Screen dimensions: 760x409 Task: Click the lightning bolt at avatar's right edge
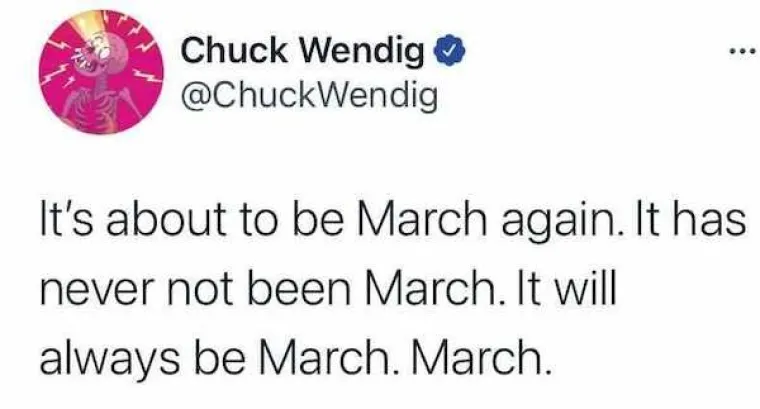146,76
